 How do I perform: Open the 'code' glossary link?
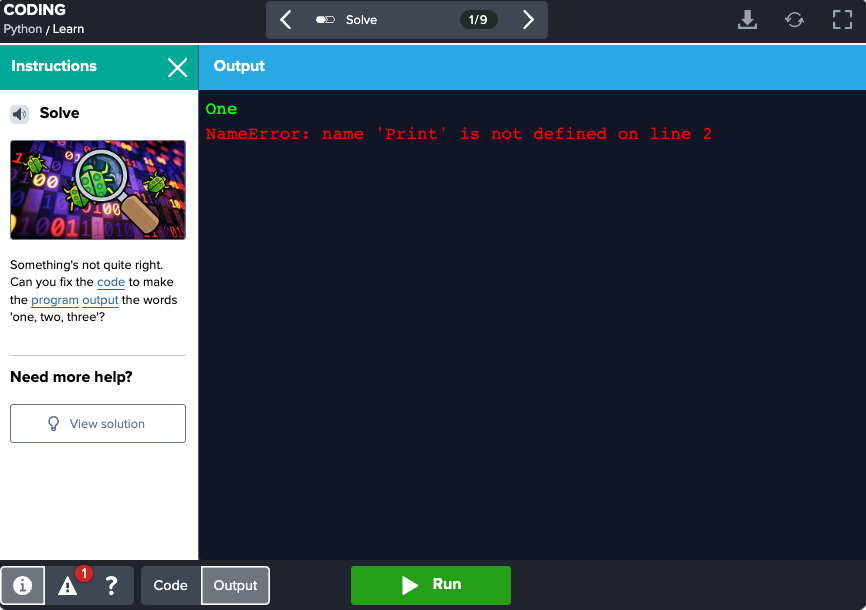[111, 283]
